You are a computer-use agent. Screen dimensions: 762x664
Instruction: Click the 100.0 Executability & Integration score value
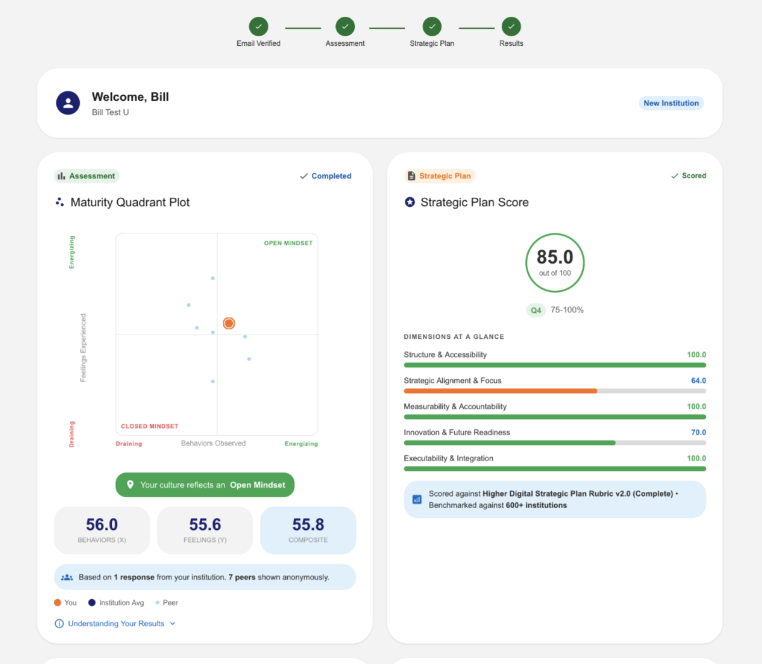[696, 458]
